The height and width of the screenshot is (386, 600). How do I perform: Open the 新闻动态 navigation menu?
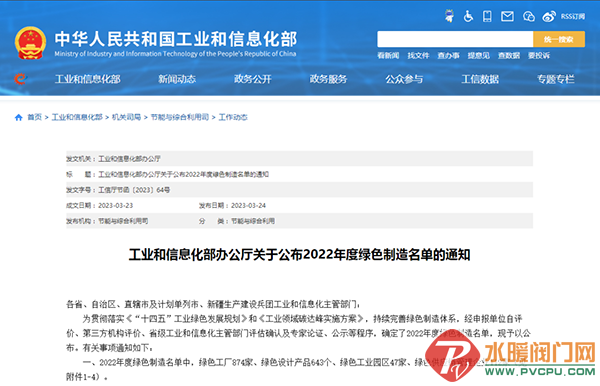177,79
